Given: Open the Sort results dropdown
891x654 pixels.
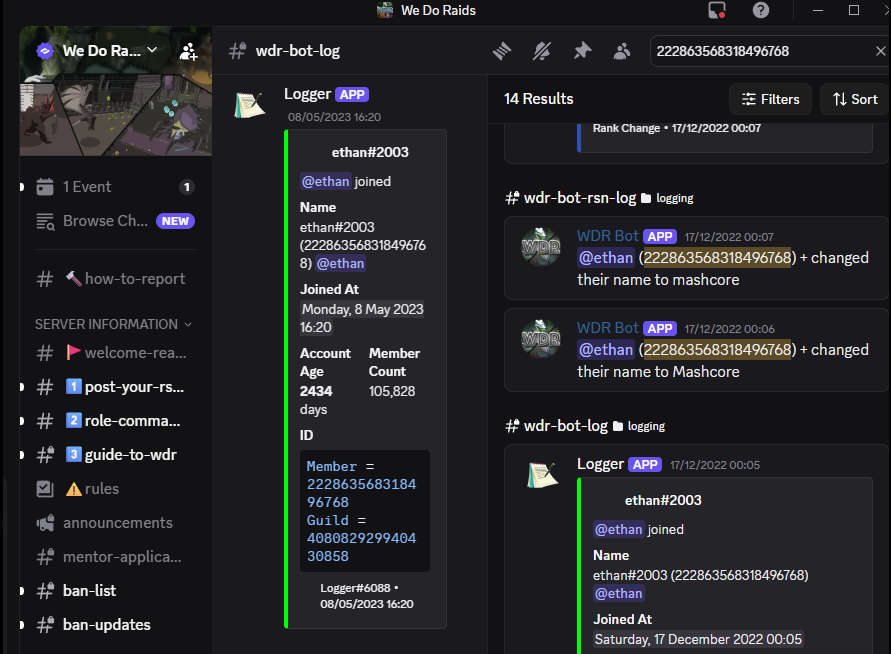Looking at the screenshot, I should (855, 99).
